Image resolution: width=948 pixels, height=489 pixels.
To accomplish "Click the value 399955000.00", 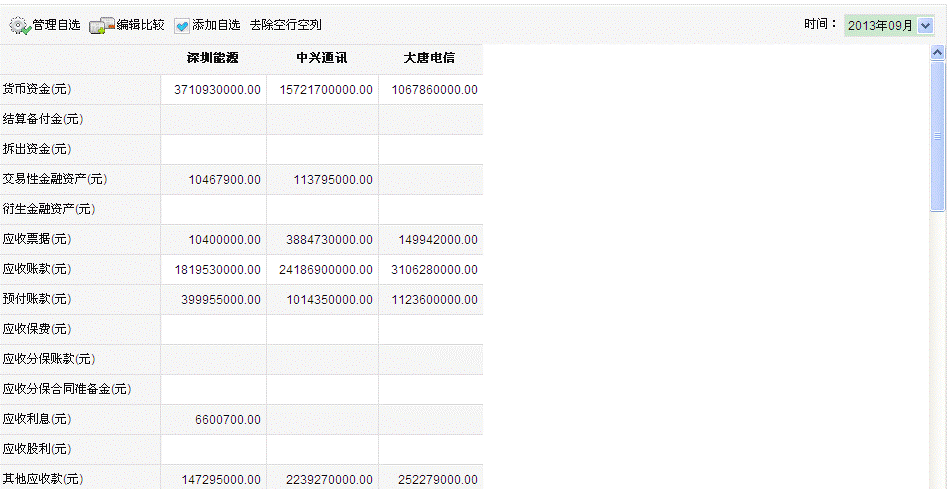I will coord(221,300).
